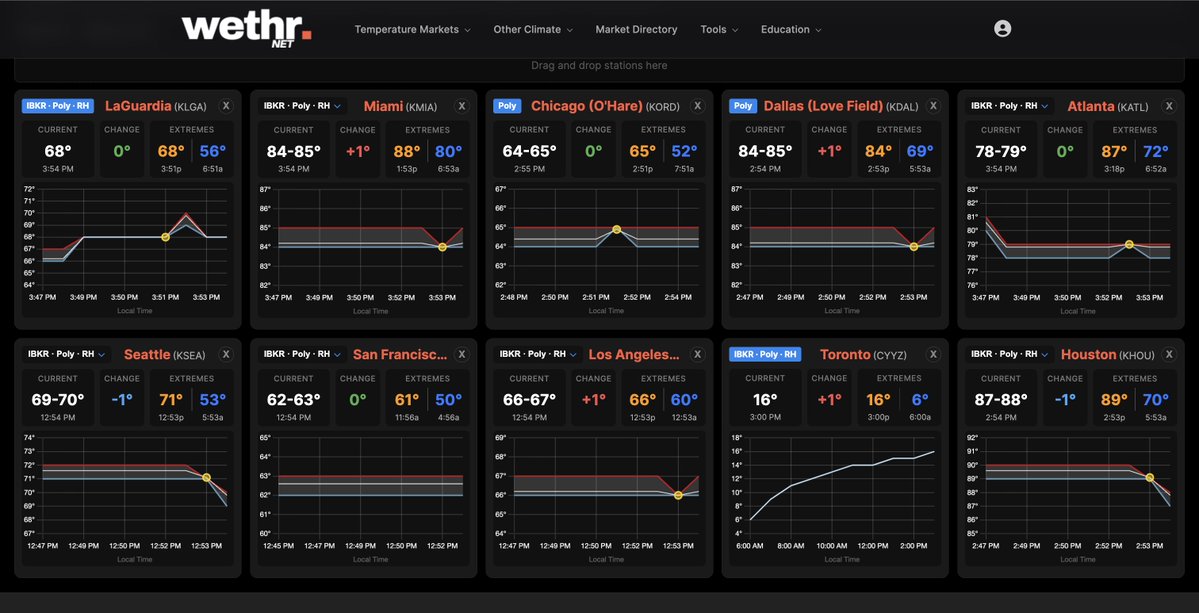Image resolution: width=1199 pixels, height=613 pixels.
Task: Click the yellow marker on Atlanta chart
Action: (x=1129, y=245)
